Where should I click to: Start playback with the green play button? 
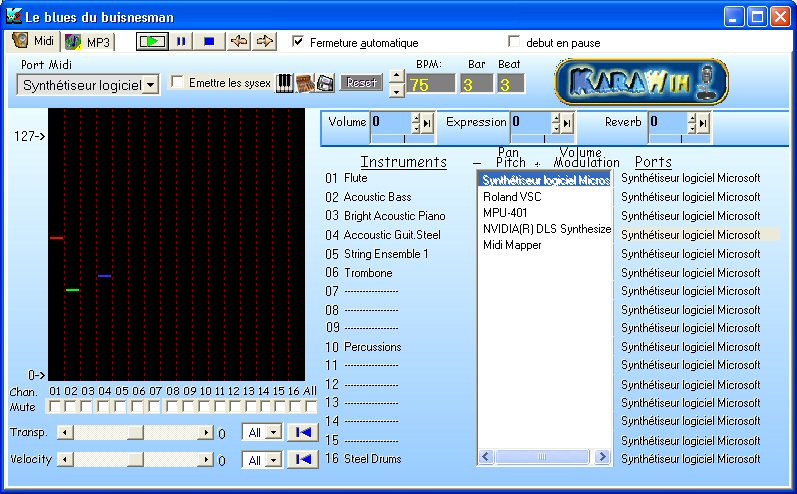152,42
